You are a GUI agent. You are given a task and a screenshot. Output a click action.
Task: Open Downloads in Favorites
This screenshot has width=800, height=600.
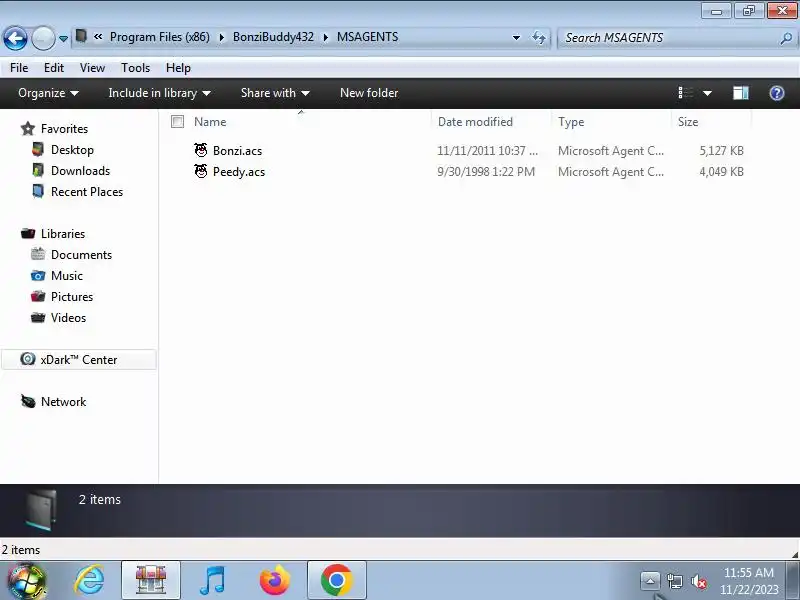pyautogui.click(x=80, y=170)
